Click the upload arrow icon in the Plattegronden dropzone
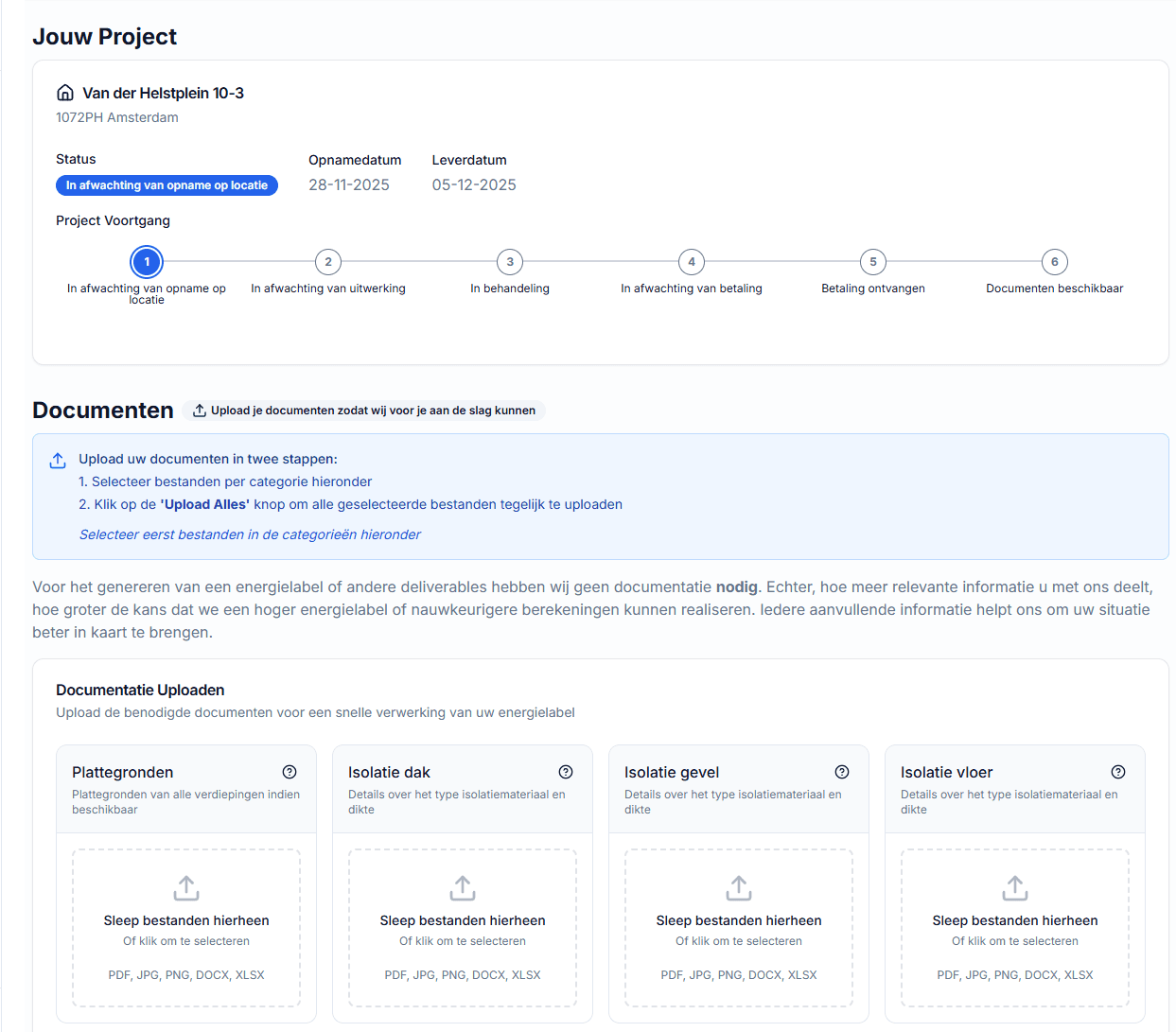 point(185,888)
